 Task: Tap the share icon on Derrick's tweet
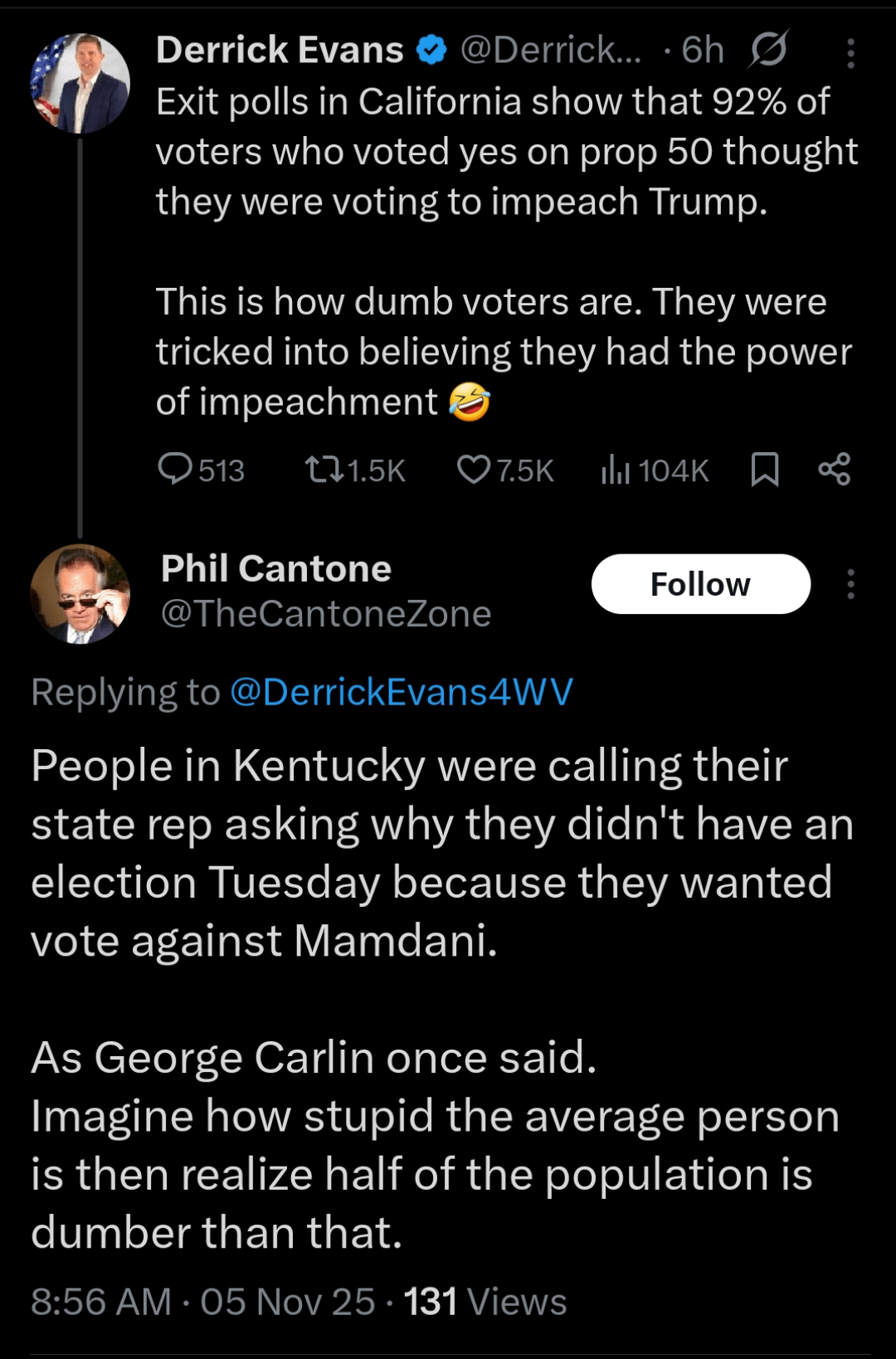[x=834, y=470]
